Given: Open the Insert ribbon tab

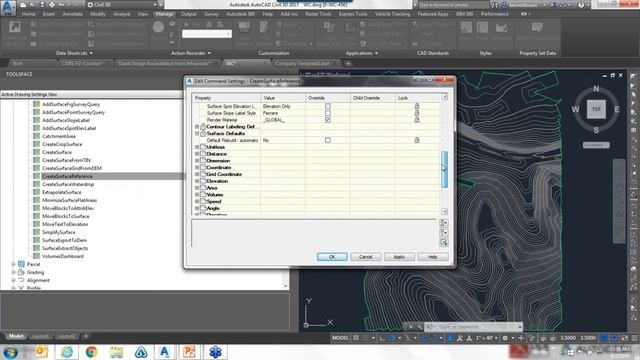Looking at the screenshot, I should (x=49, y=14).
